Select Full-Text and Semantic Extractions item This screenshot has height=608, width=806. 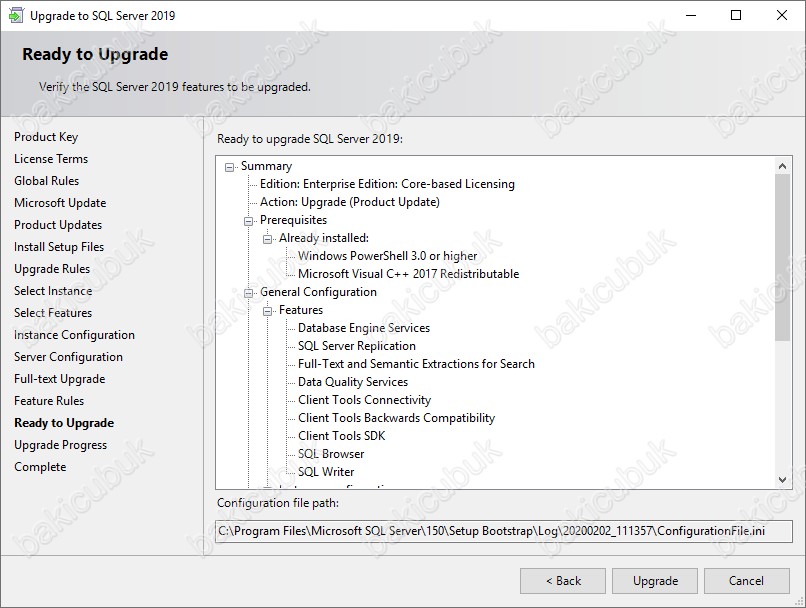click(x=416, y=364)
